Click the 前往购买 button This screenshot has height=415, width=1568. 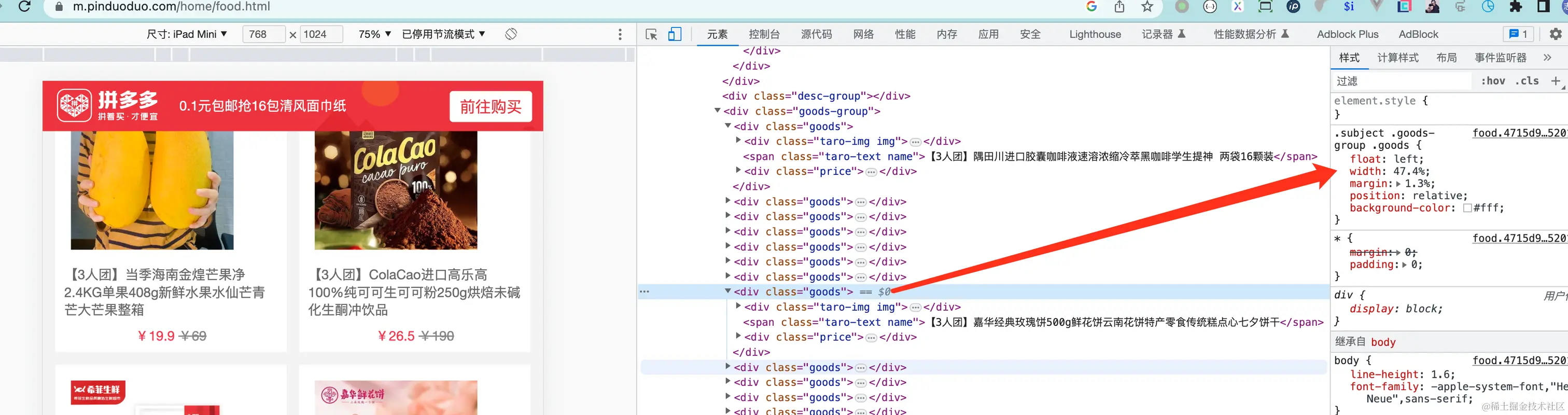[x=491, y=107]
